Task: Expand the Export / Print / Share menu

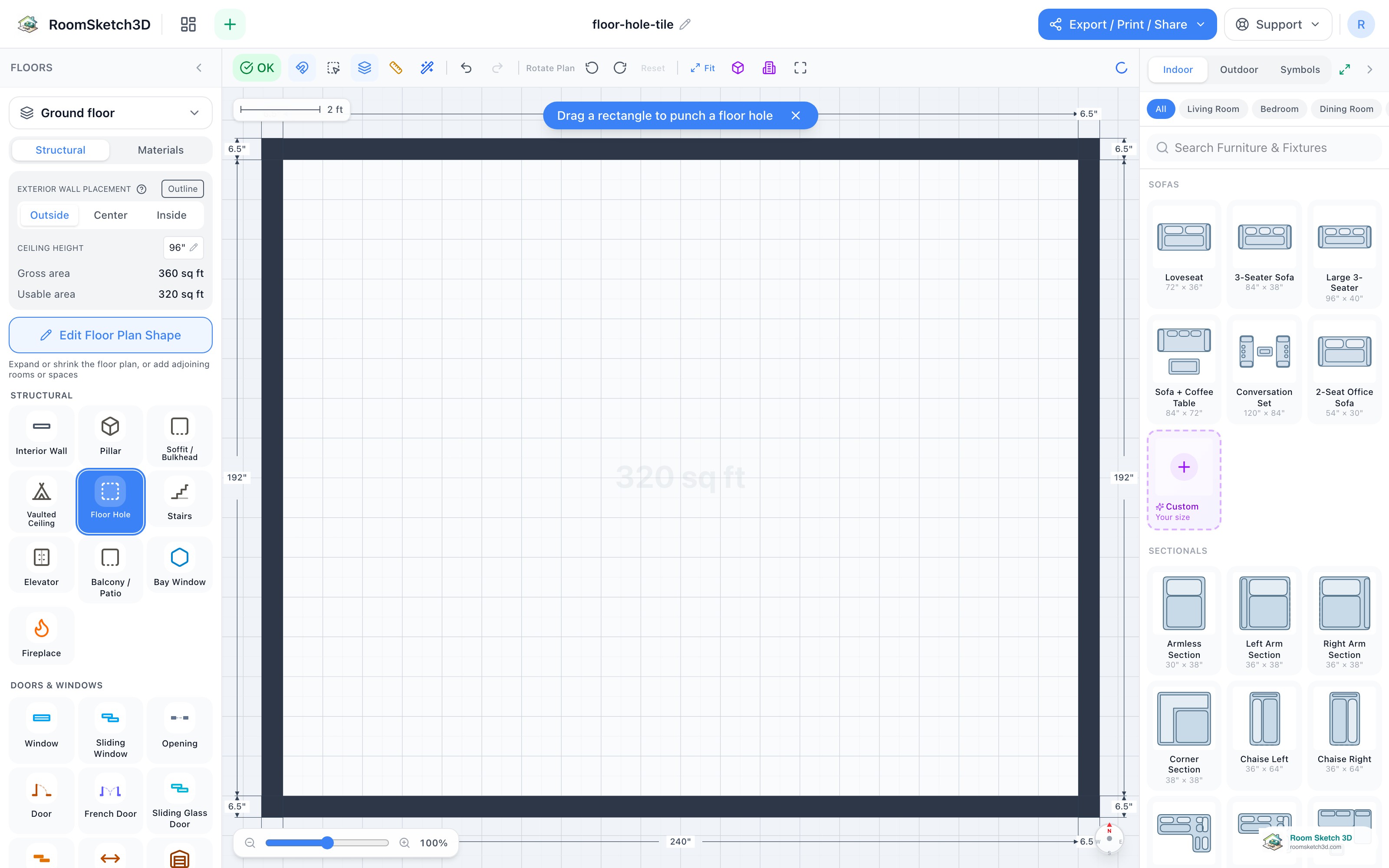Action: [x=1127, y=24]
